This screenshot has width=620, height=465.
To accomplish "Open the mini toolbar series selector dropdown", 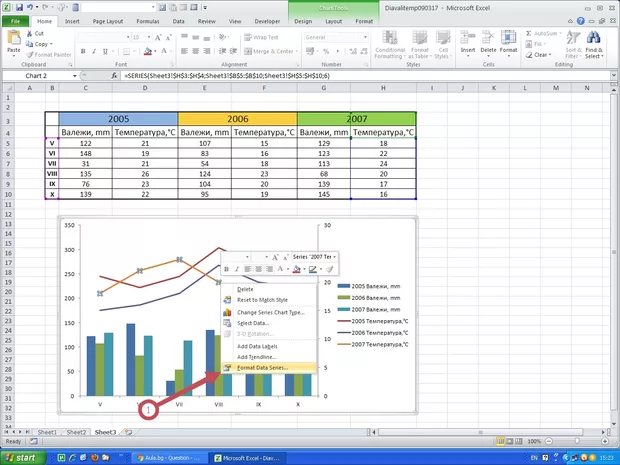I will pyautogui.click(x=335, y=257).
